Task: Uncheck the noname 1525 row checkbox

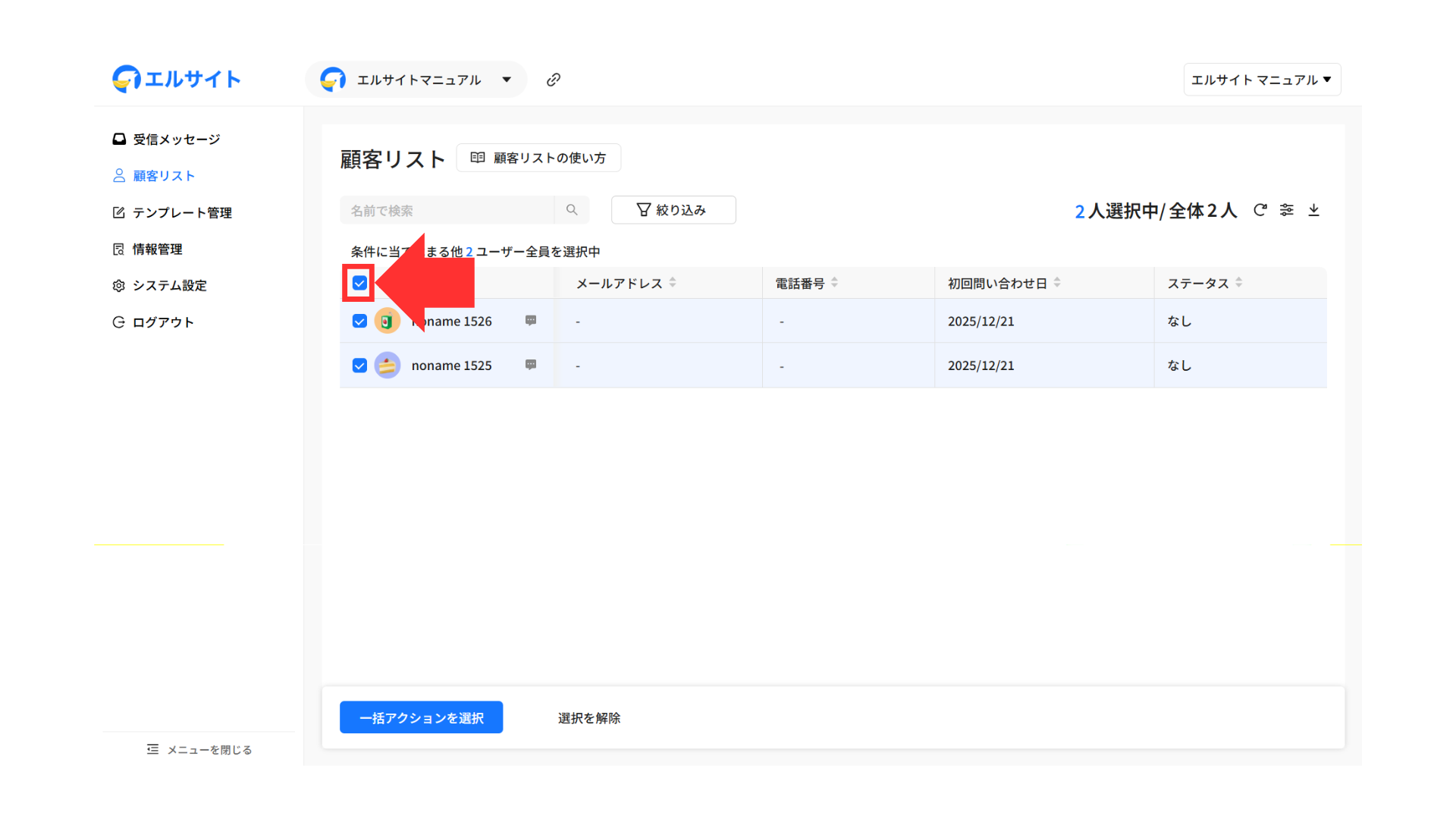Action: (x=359, y=366)
